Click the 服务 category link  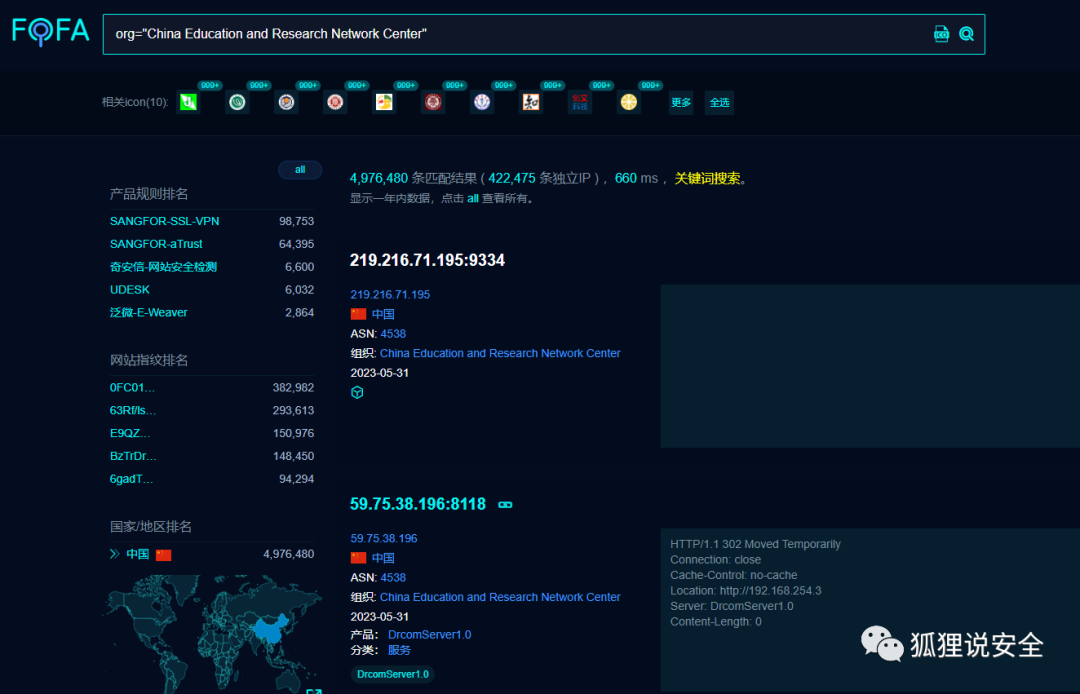[399, 650]
